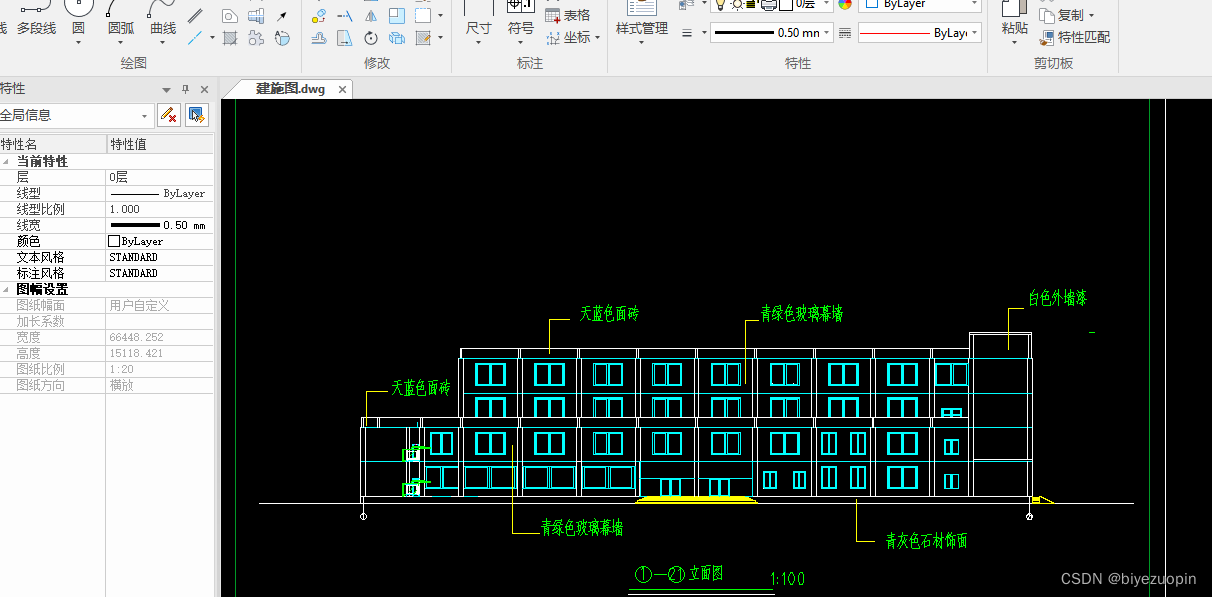Click the 特性名 column header

(x=53, y=144)
